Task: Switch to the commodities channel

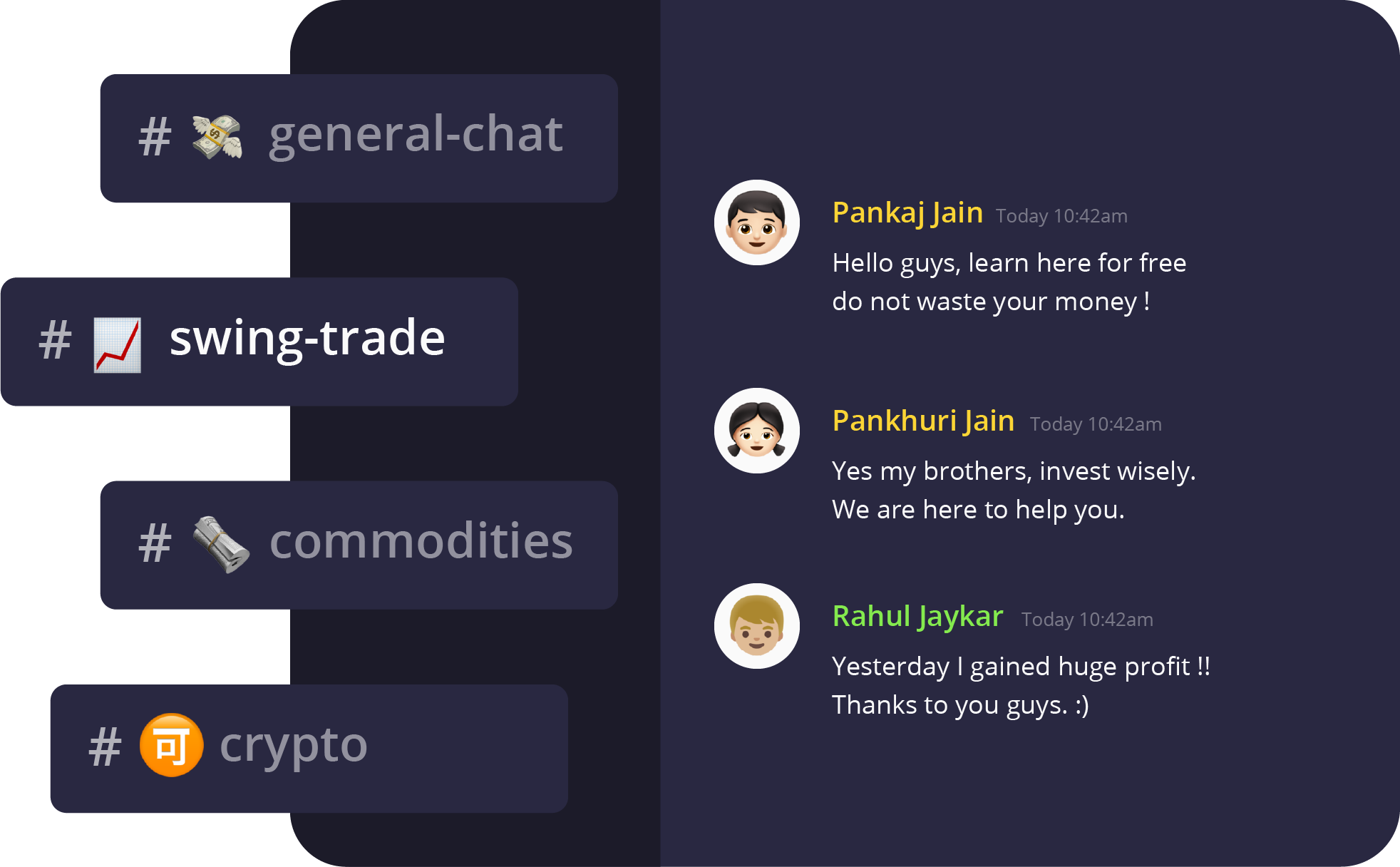Action: coord(359,545)
